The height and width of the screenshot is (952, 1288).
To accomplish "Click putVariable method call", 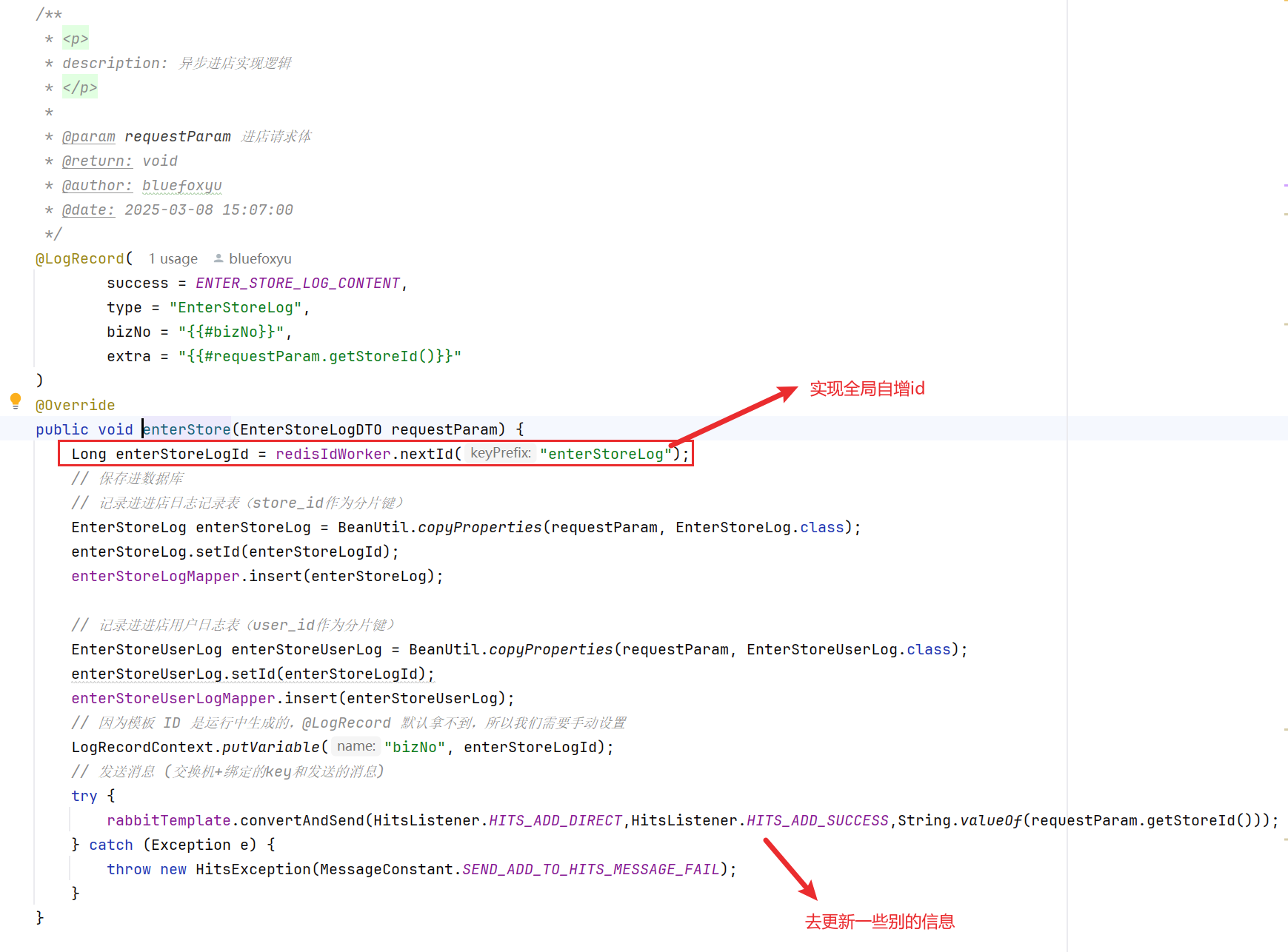I will 271,747.
